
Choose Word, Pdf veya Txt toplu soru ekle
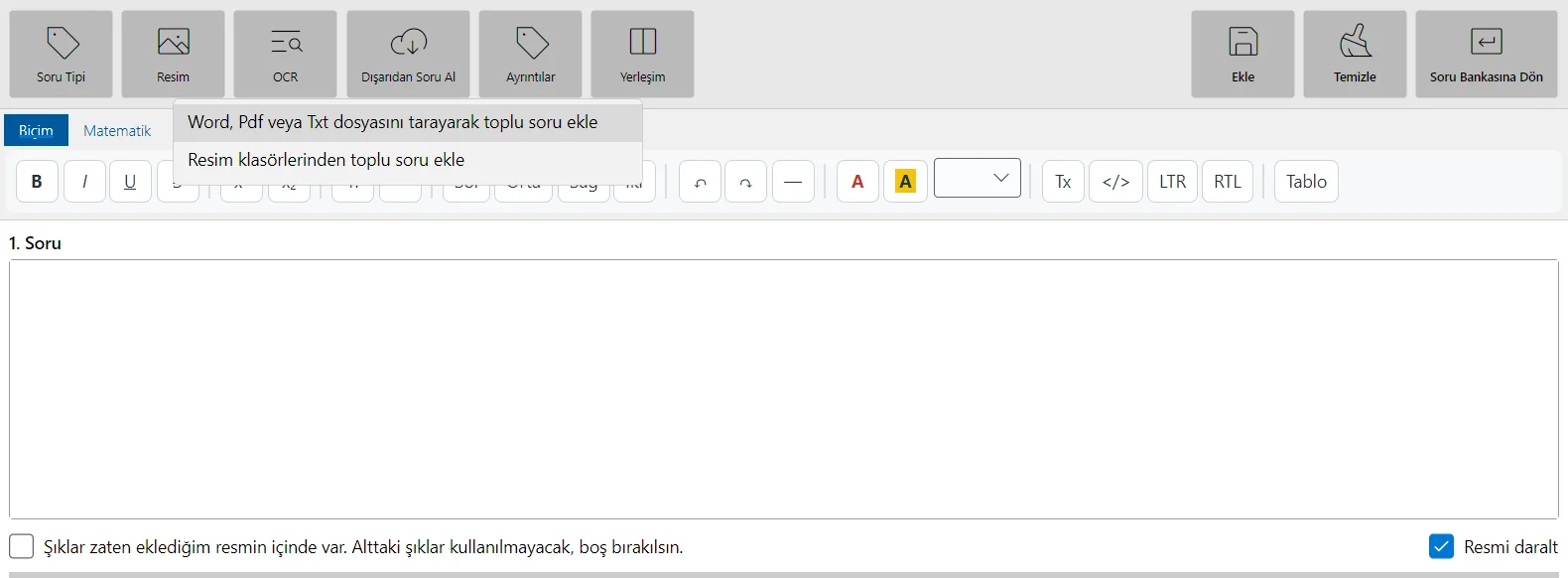tap(408, 122)
